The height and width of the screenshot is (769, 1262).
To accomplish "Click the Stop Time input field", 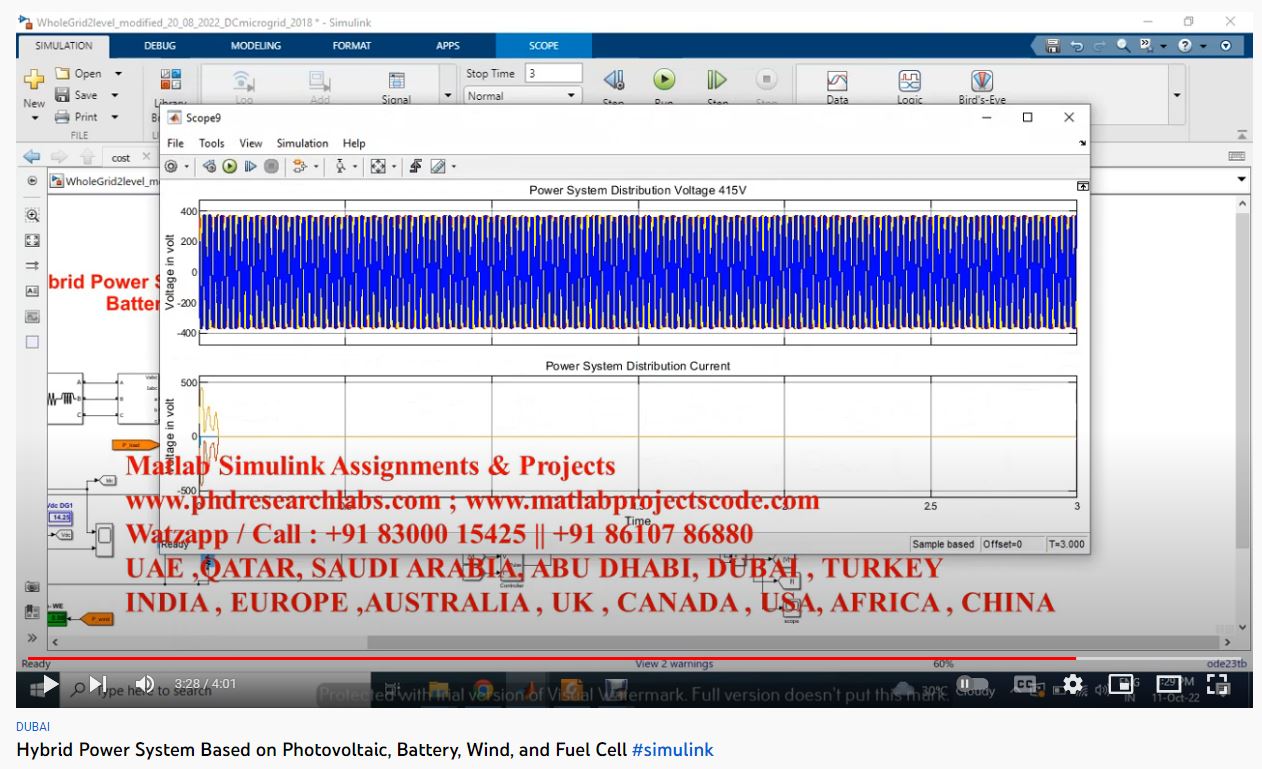I will point(554,73).
